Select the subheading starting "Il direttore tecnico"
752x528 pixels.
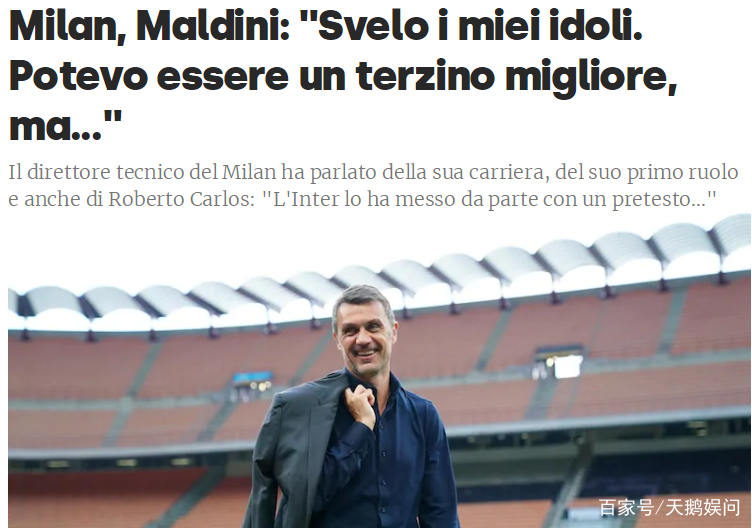373,185
